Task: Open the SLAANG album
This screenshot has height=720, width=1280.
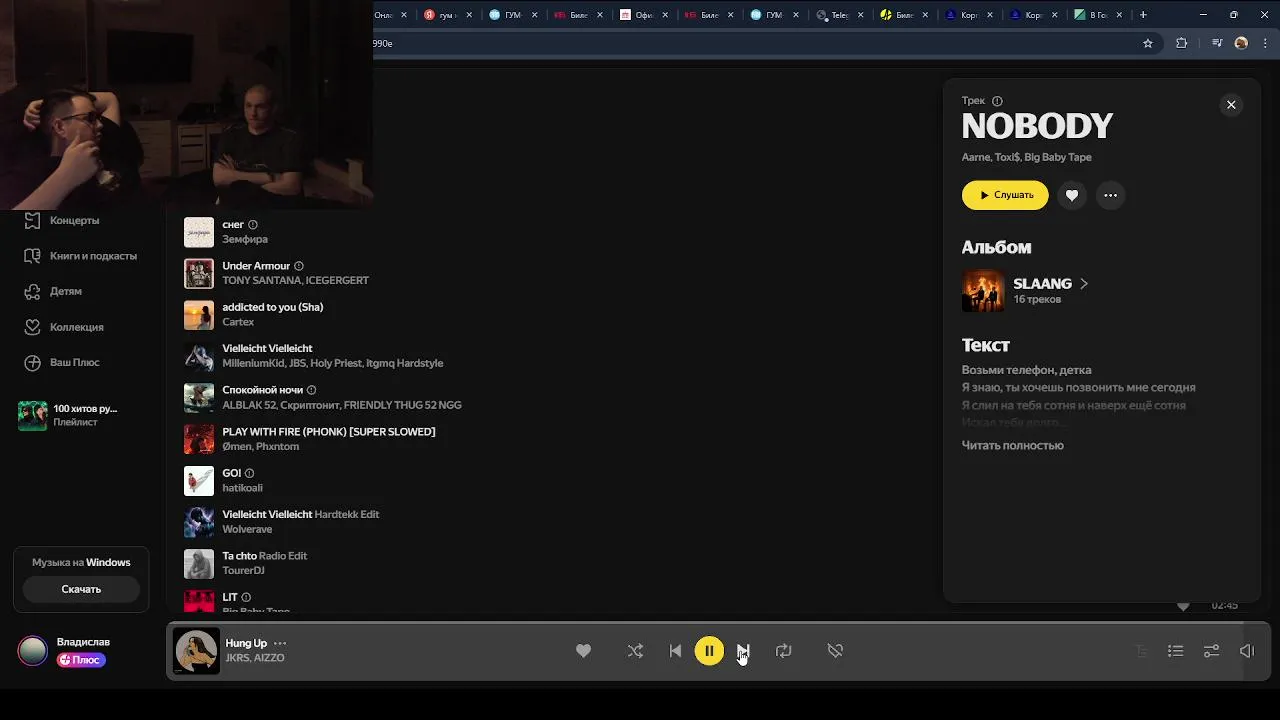Action: pyautogui.click(x=1042, y=284)
